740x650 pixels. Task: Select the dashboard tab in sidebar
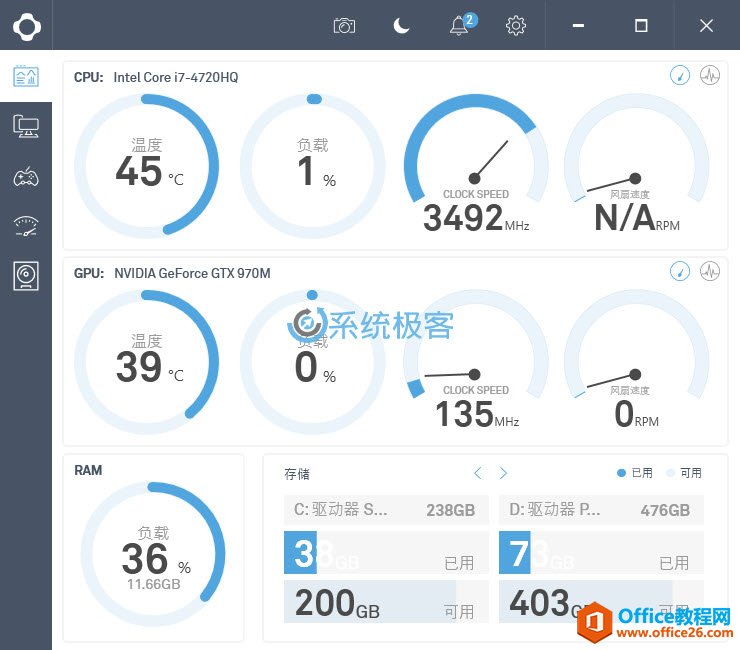point(26,76)
